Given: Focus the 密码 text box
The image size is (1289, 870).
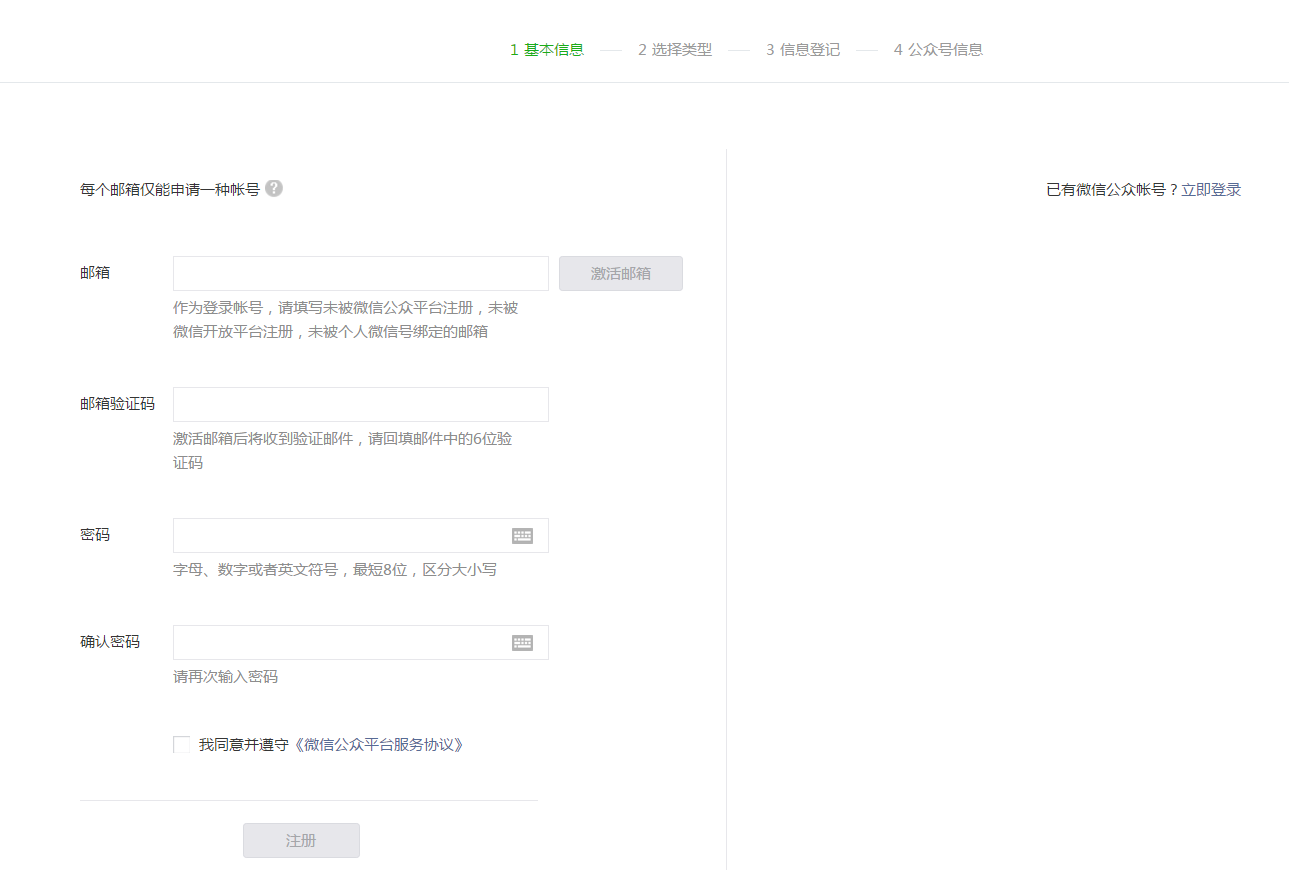Looking at the screenshot, I should click(340, 536).
